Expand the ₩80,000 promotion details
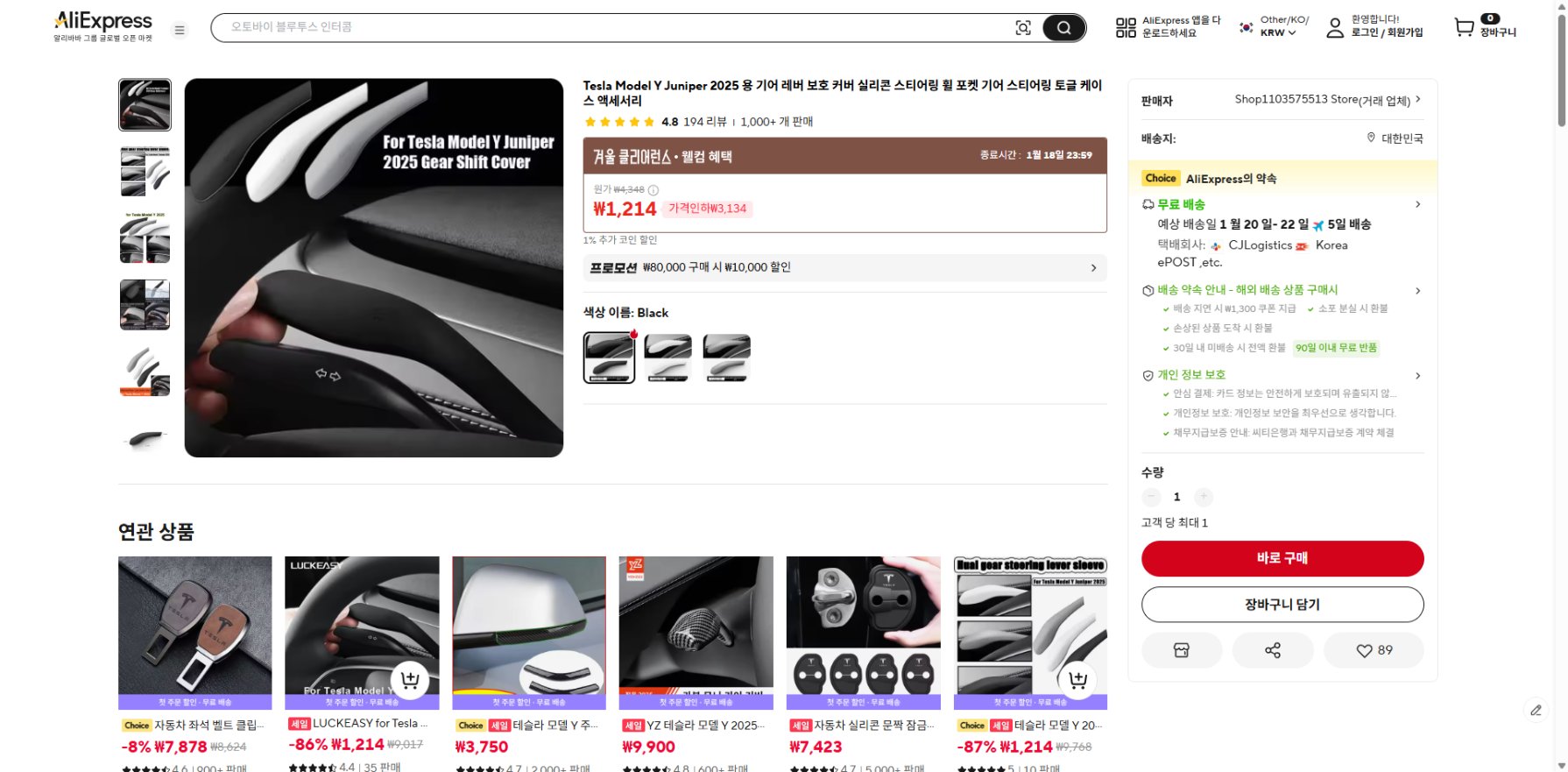Viewport: 1568px width, 772px height. (844, 267)
